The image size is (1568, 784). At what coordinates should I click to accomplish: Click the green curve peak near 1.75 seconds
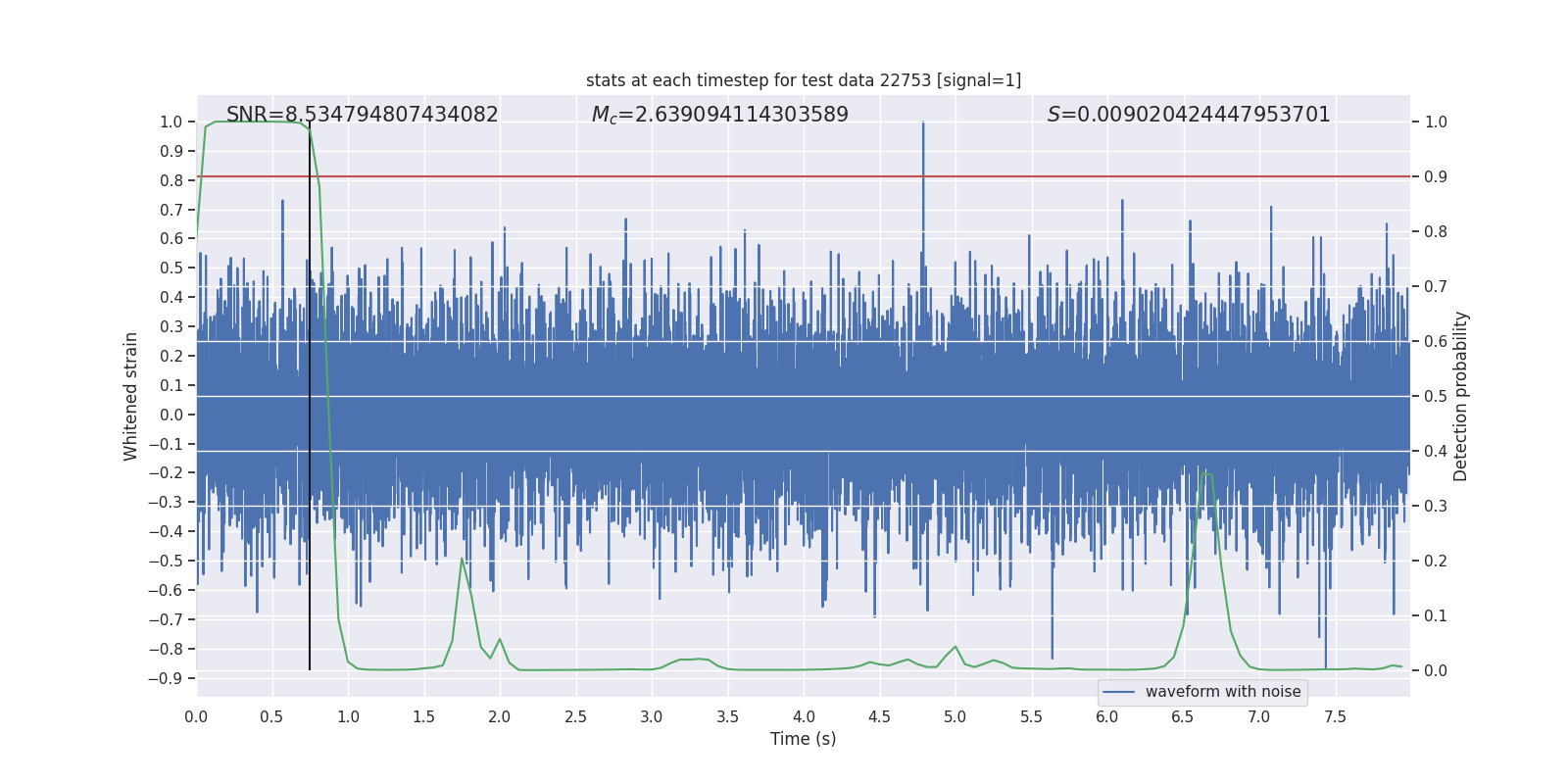click(x=462, y=559)
